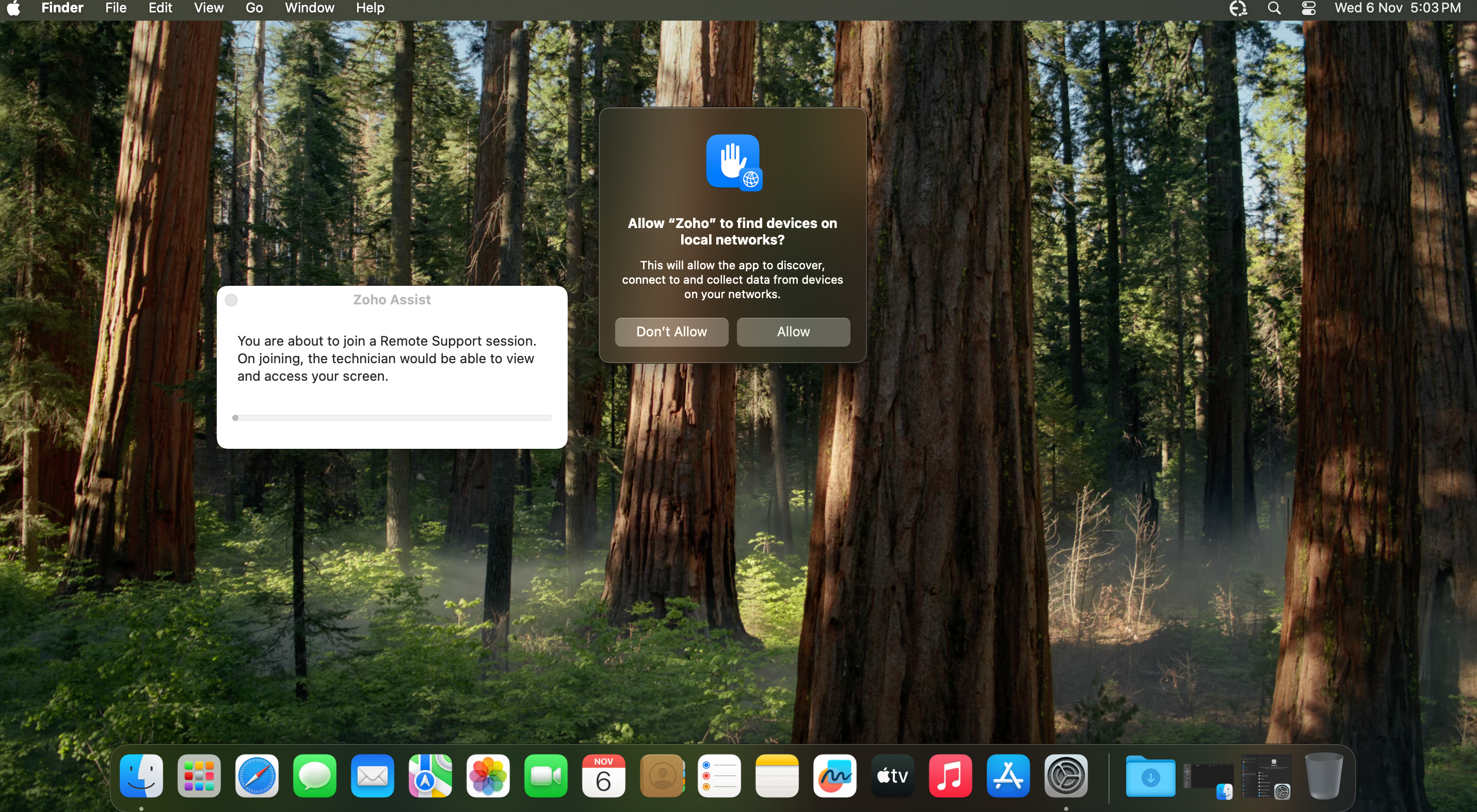This screenshot has height=812, width=1477.
Task: Open the Messages app
Action: point(314,776)
